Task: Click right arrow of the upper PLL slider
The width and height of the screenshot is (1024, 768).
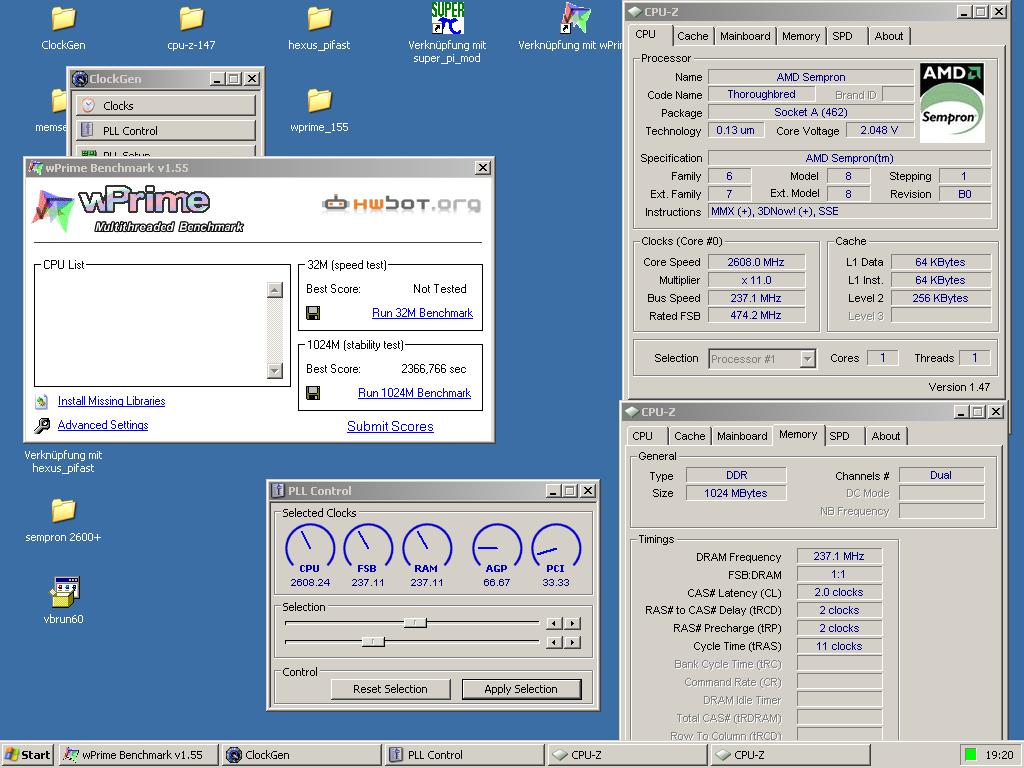Action: point(572,624)
